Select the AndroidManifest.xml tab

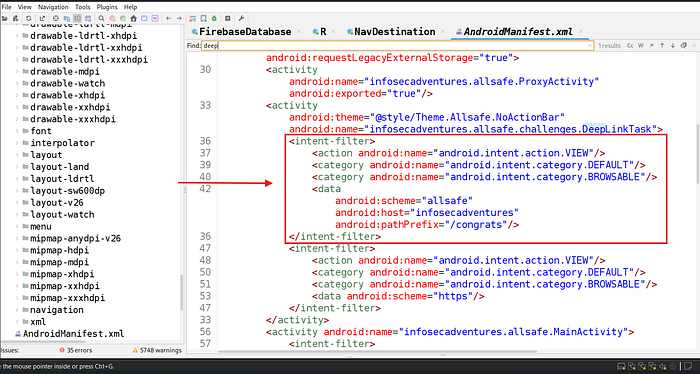(x=515, y=32)
